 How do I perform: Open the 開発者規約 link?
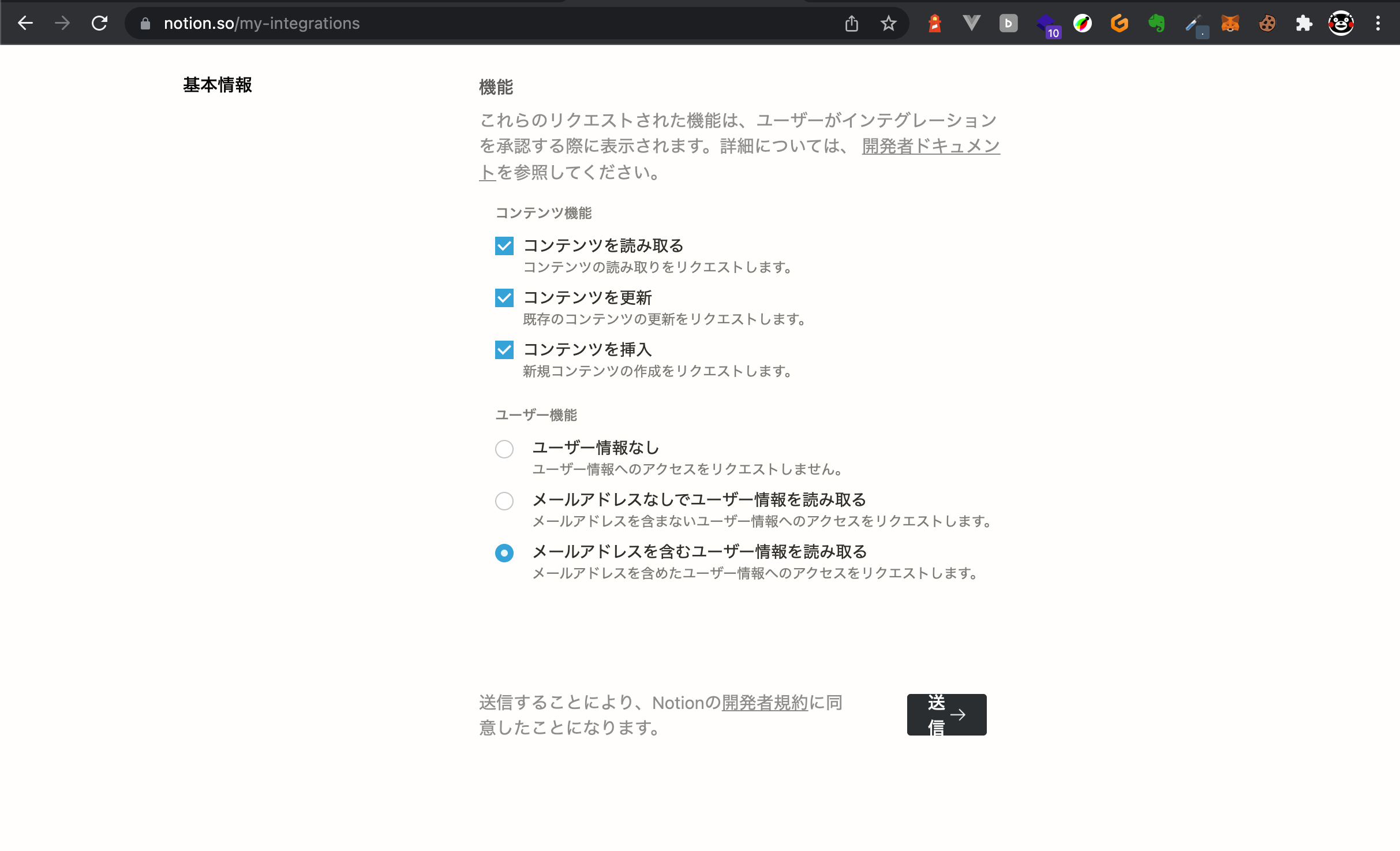click(x=763, y=703)
